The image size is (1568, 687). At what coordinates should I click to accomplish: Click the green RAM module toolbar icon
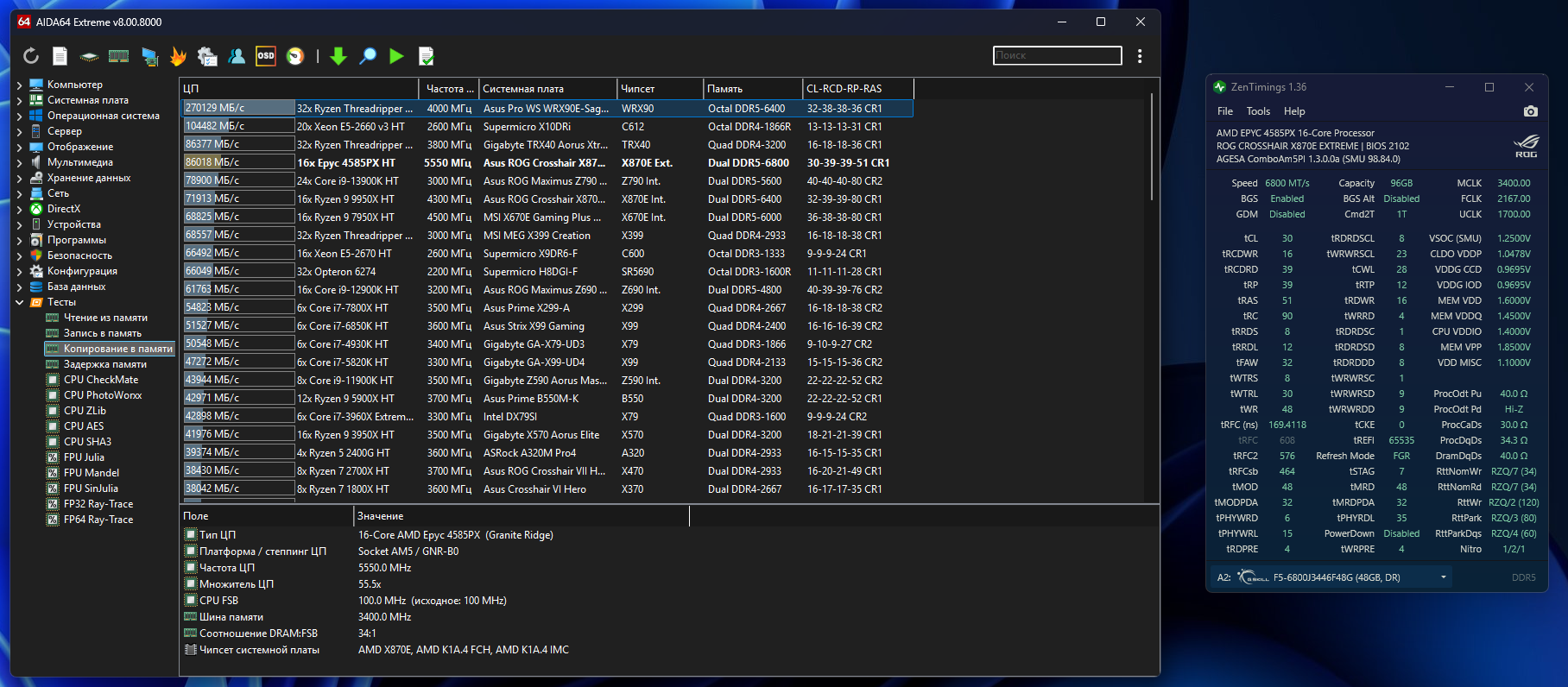[119, 56]
